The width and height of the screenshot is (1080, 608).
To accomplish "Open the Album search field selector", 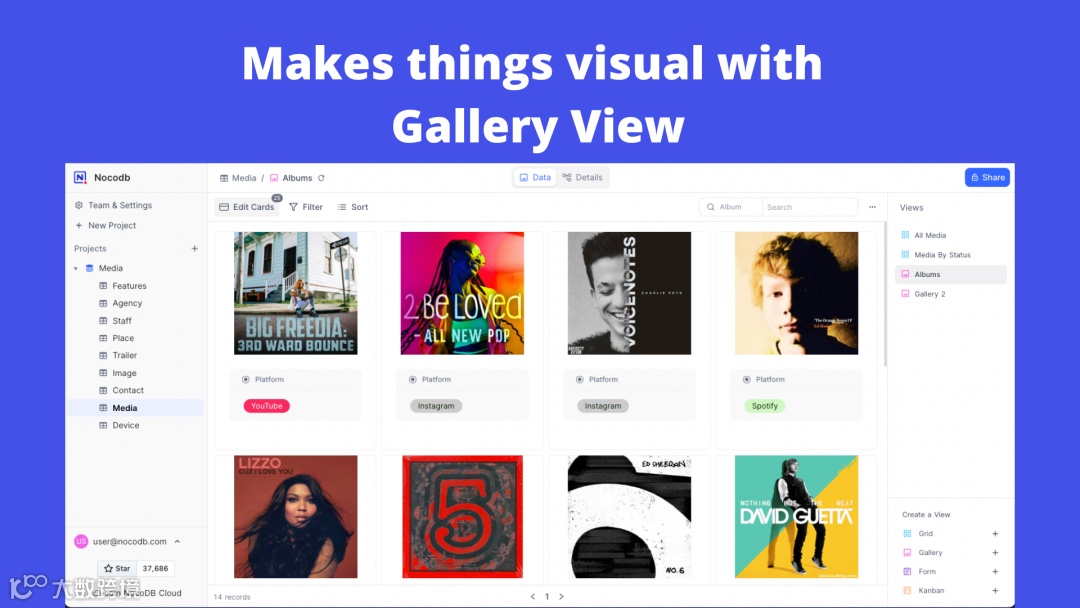I will coord(731,207).
